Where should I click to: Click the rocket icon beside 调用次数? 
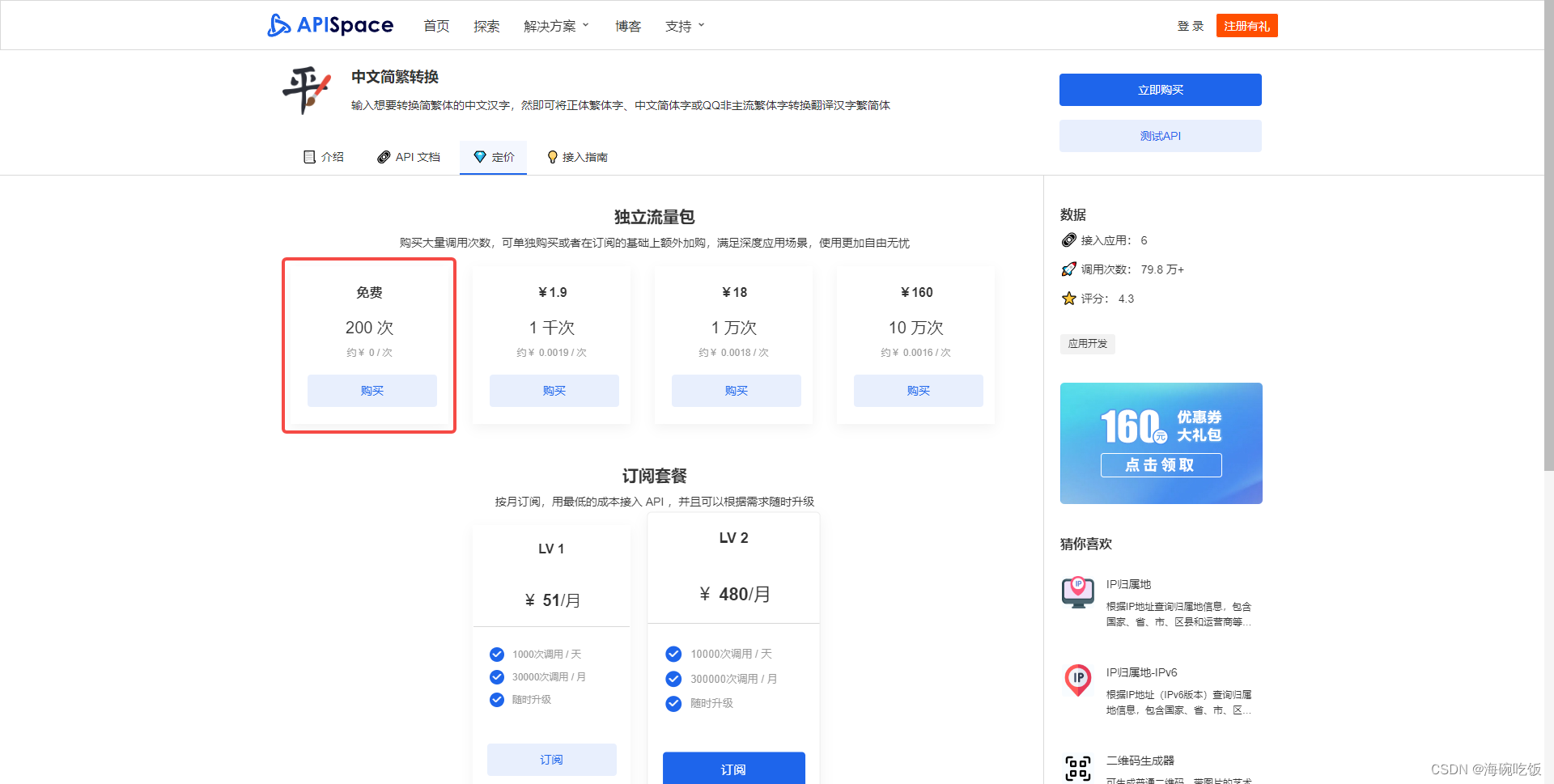[1068, 269]
